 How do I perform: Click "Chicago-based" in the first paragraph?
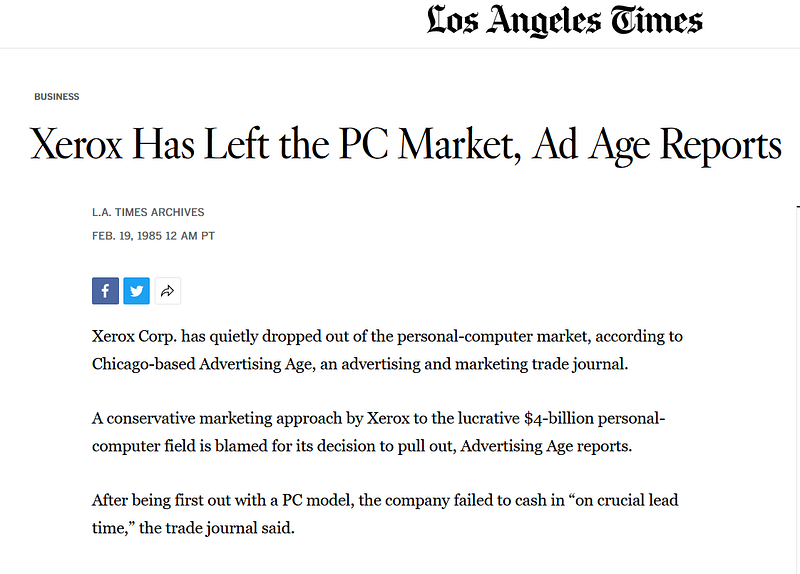pos(143,364)
